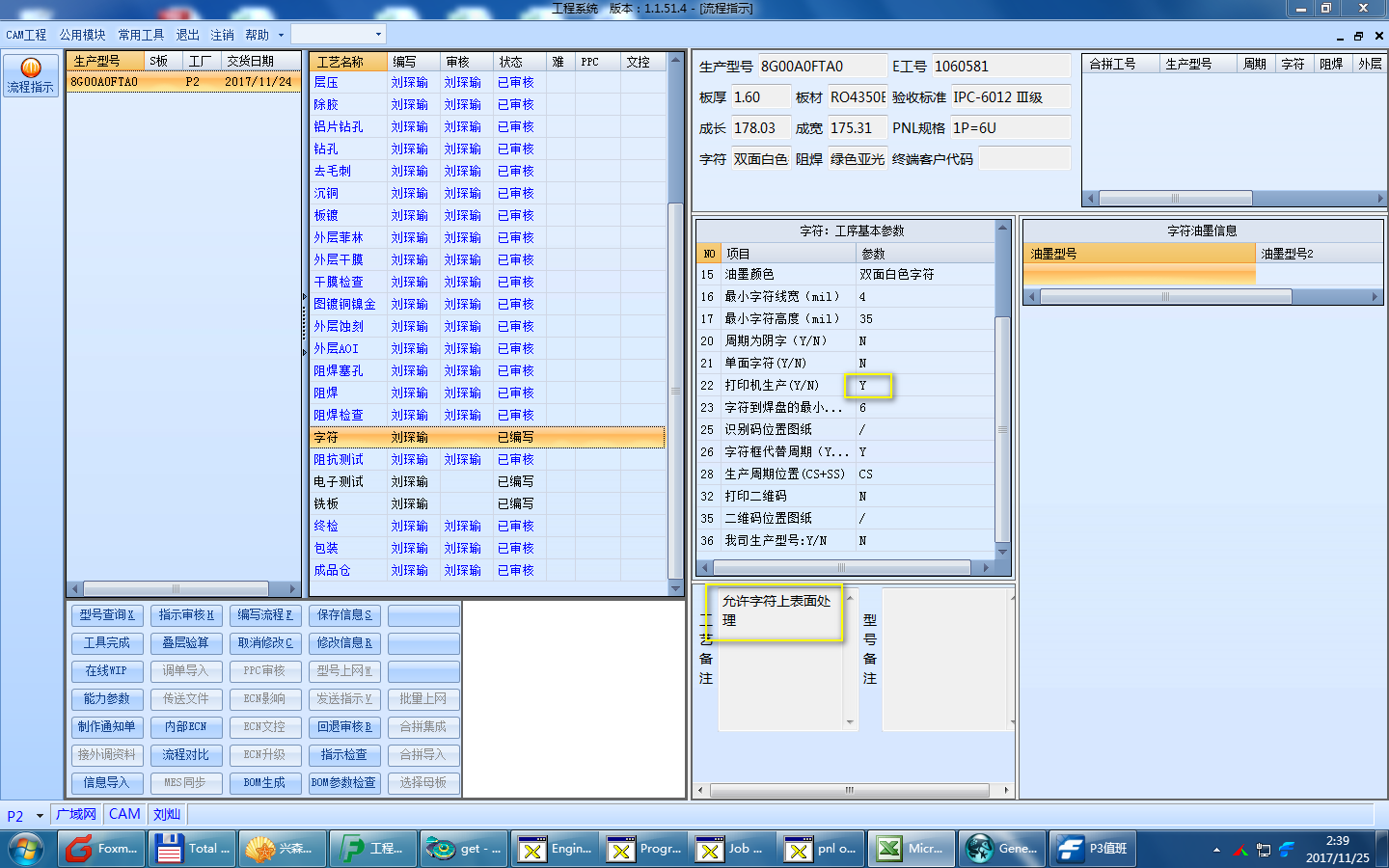Screen dimensions: 1389x868
Task: Click the BOM参数检查 button
Action: (x=344, y=783)
